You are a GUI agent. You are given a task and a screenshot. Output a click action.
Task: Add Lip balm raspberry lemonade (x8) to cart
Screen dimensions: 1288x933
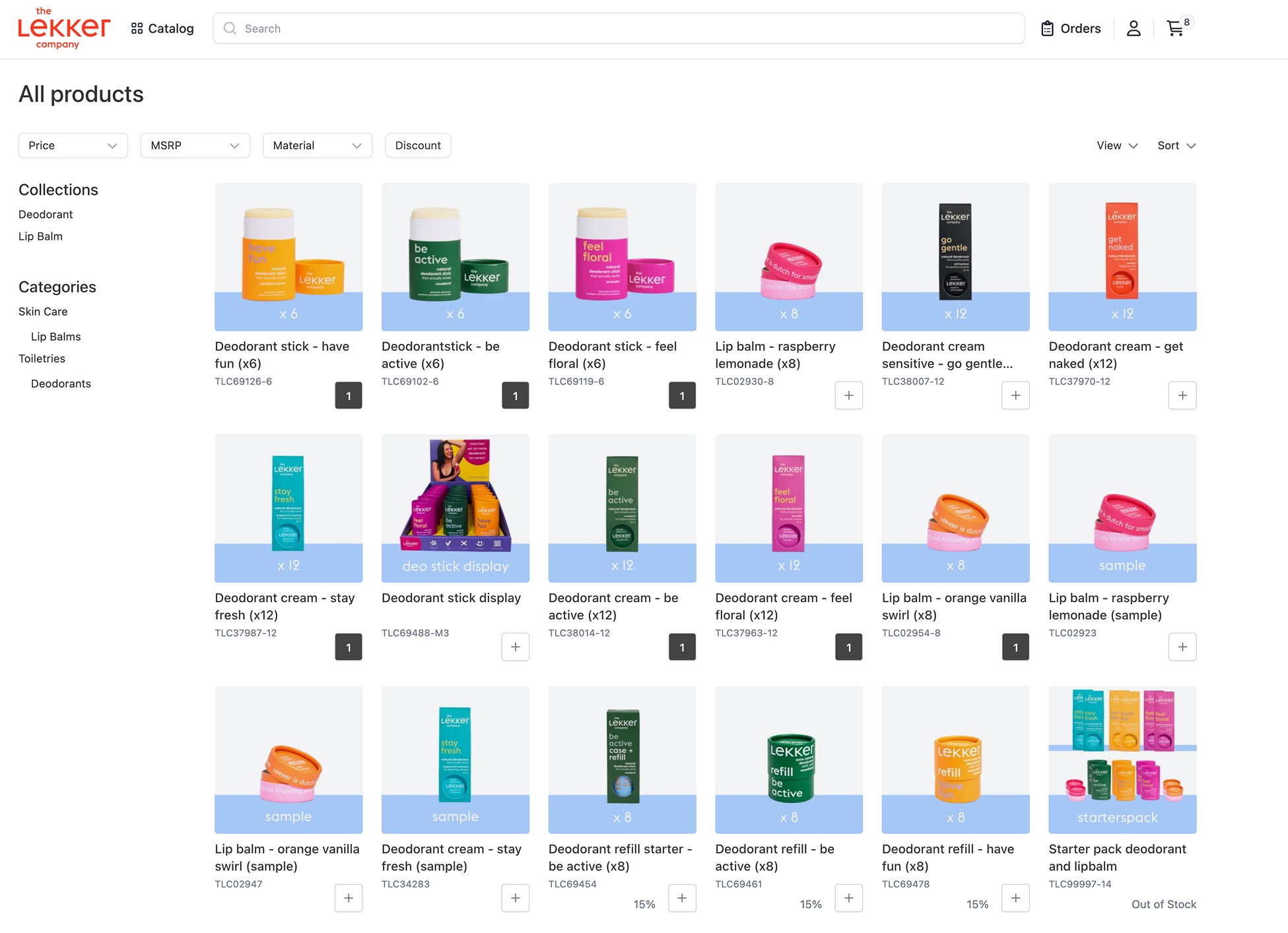[x=848, y=396]
